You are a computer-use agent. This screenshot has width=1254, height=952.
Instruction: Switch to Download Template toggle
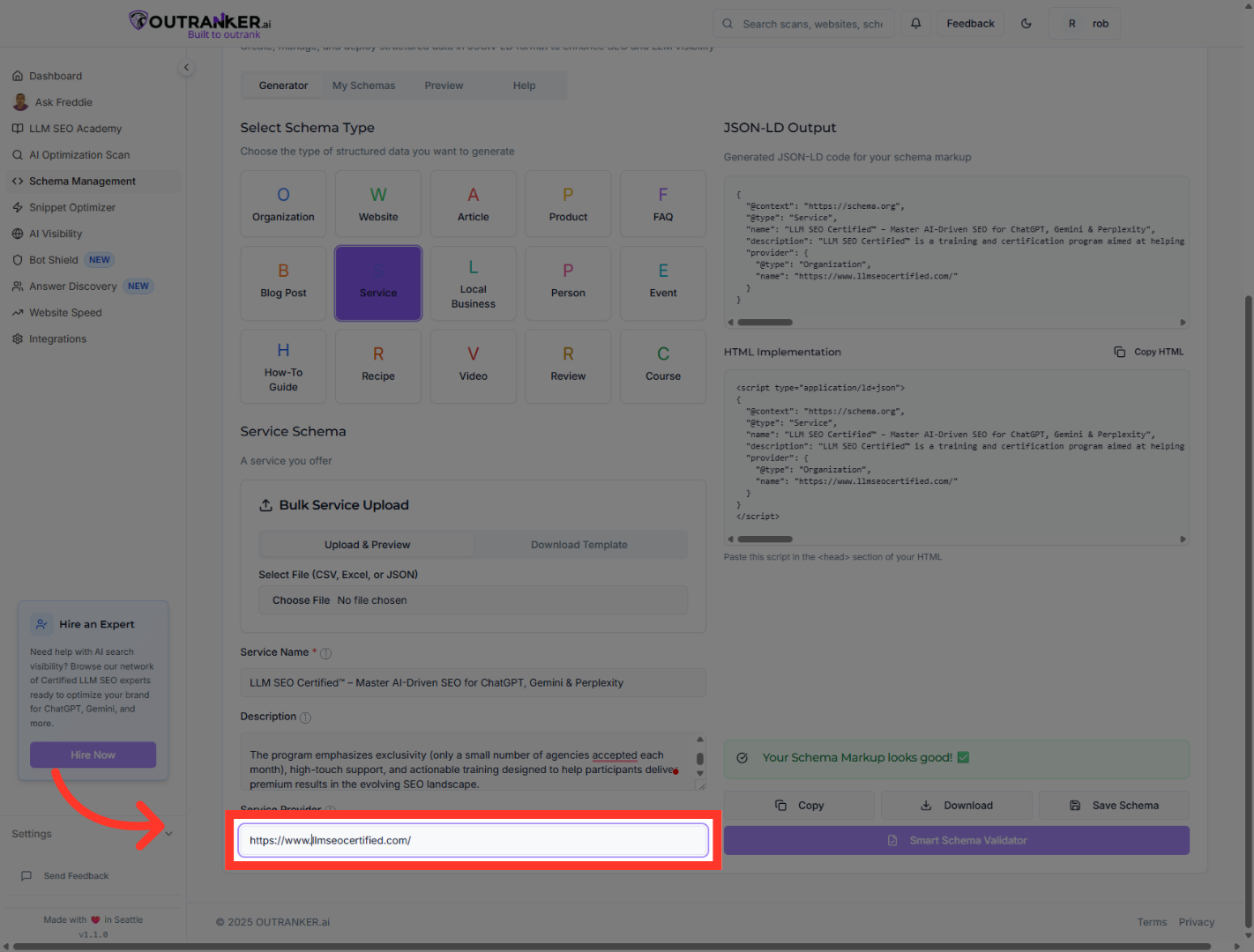click(x=578, y=545)
